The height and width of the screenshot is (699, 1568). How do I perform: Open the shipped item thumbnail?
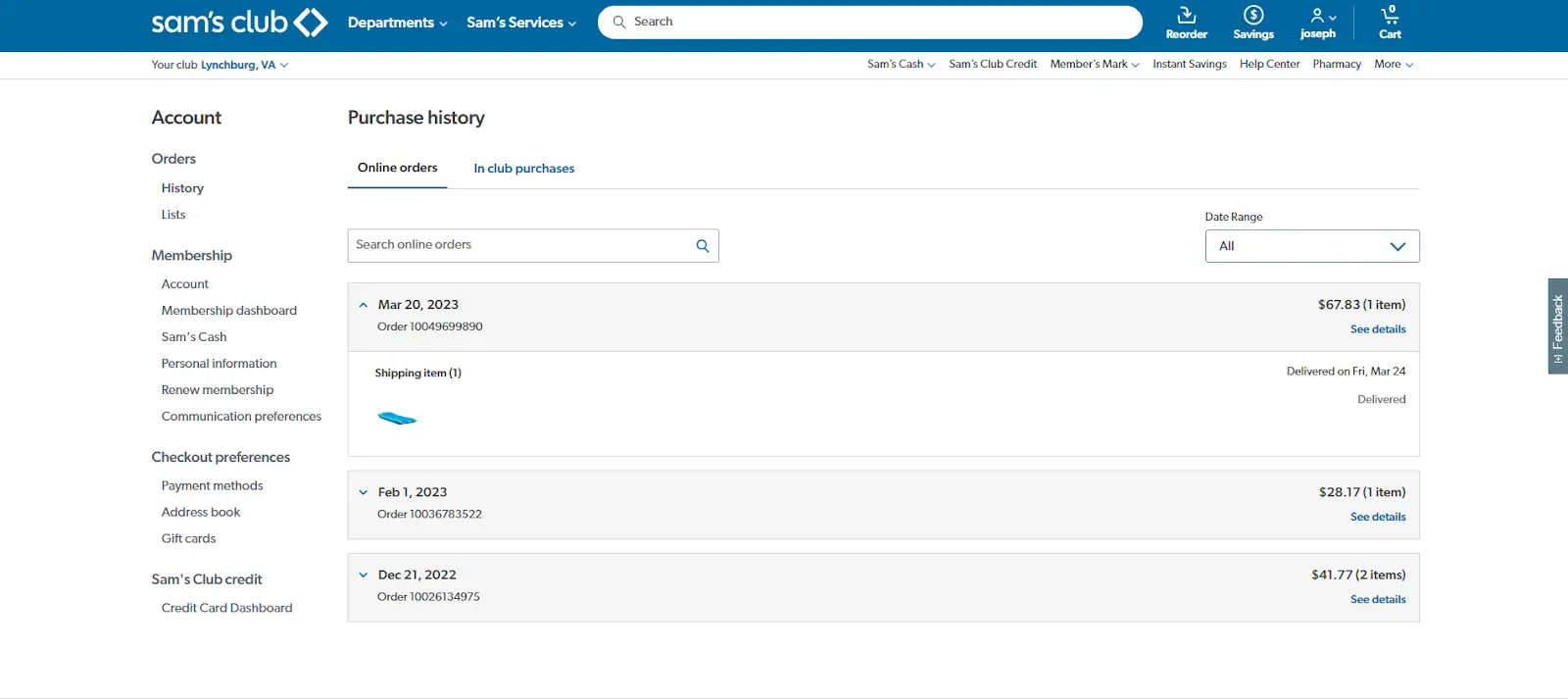click(x=397, y=419)
